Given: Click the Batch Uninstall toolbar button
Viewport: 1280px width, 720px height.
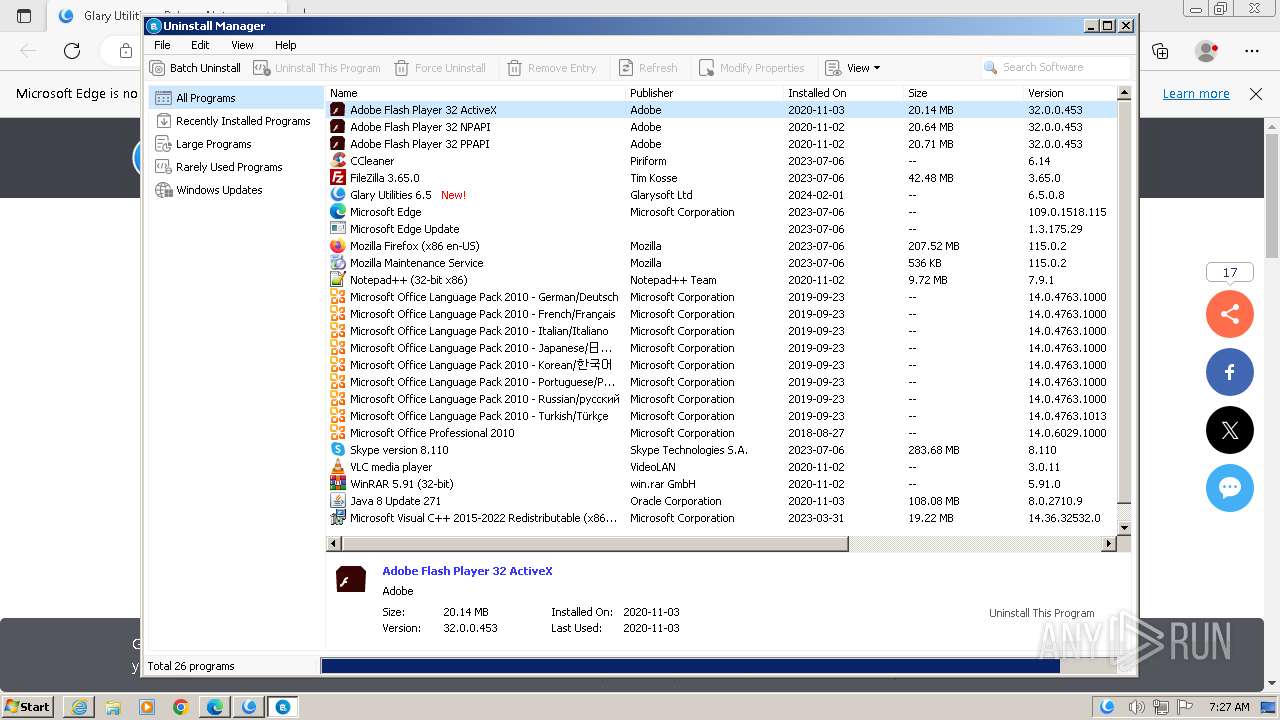Looking at the screenshot, I should (x=196, y=68).
